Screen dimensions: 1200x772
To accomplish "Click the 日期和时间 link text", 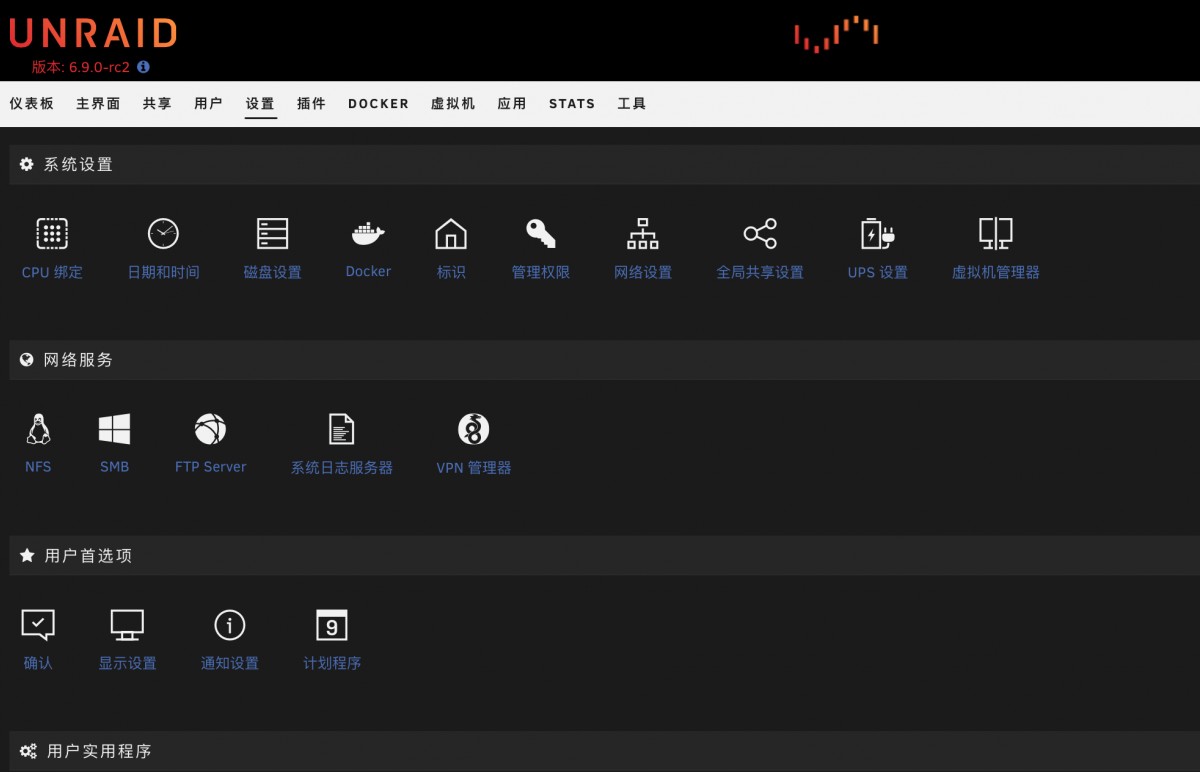I will point(163,272).
